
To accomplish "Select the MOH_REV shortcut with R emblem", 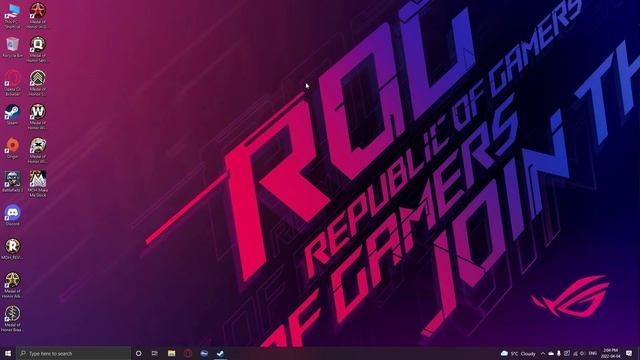I will coord(12,249).
